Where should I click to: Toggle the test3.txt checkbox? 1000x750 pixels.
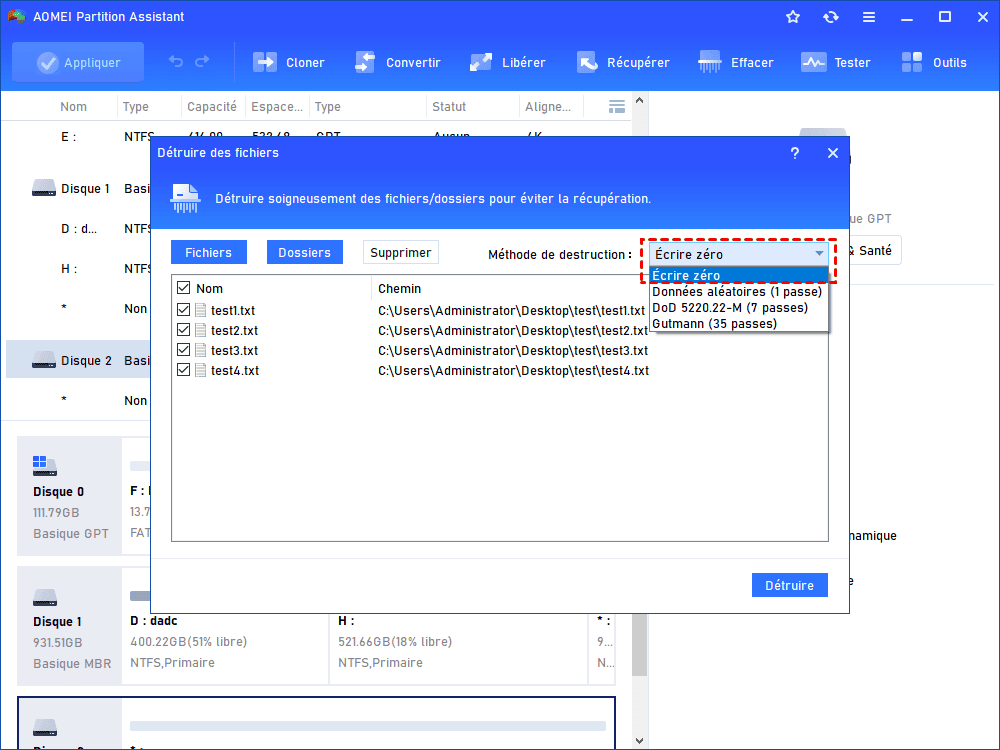click(x=183, y=350)
